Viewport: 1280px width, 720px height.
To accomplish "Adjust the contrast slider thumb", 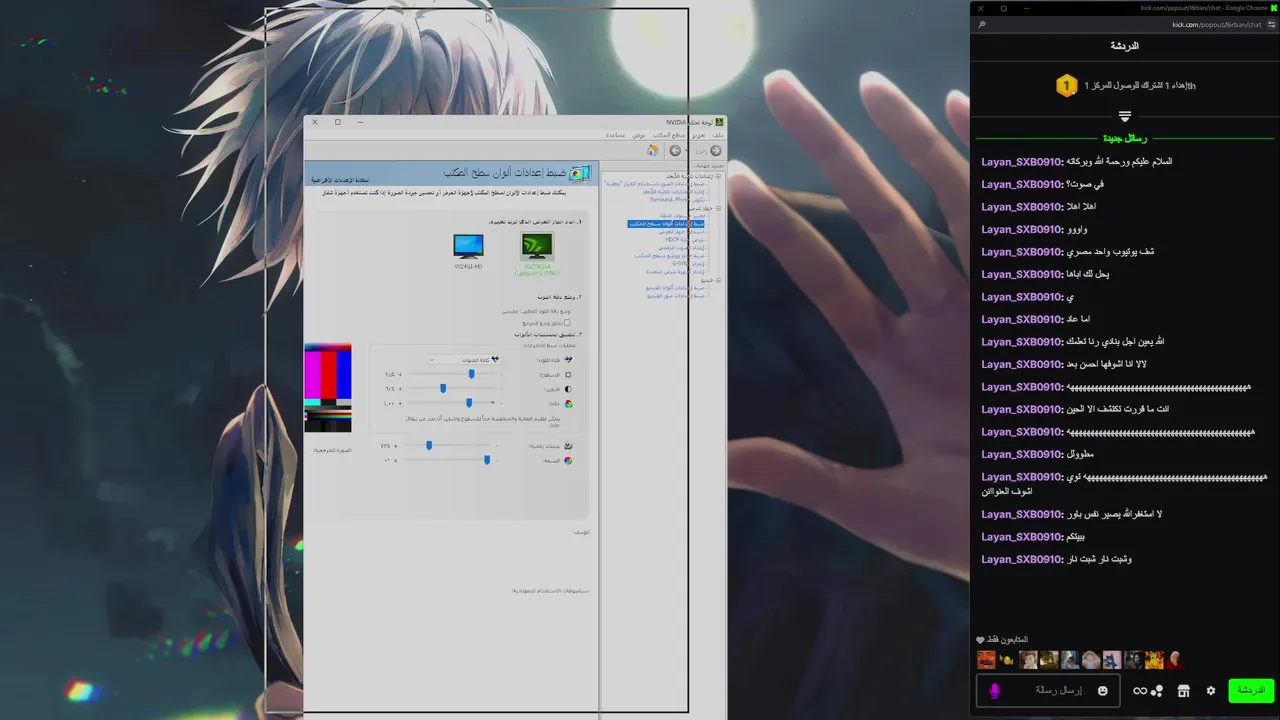I will coord(443,388).
